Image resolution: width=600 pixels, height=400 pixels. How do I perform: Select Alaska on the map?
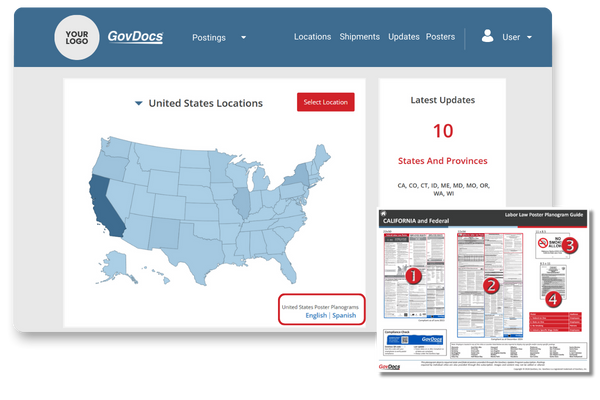click(x=116, y=267)
